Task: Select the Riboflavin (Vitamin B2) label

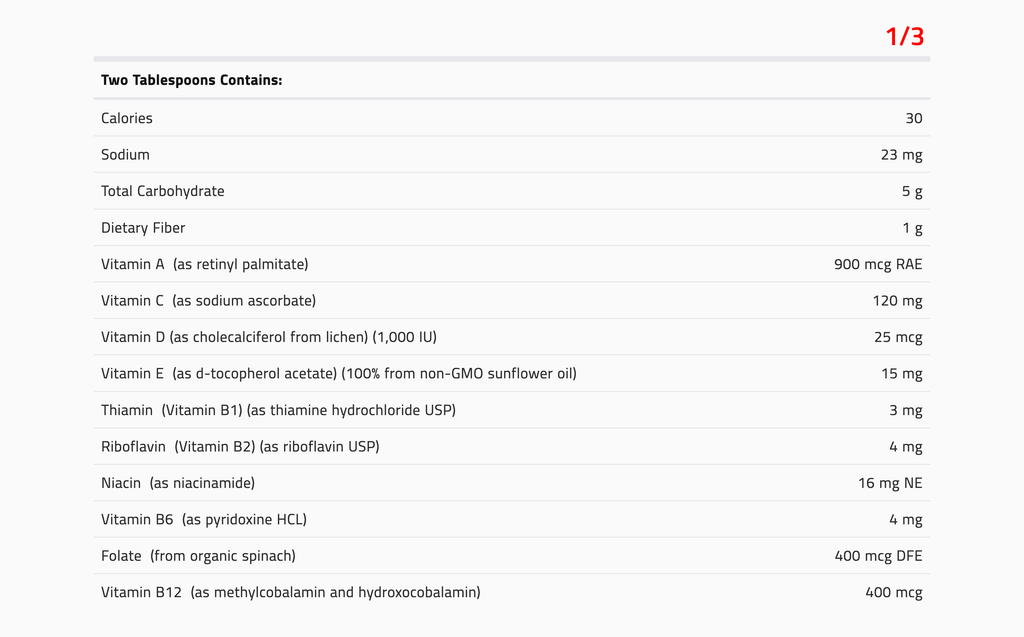Action: pyautogui.click(x=240, y=447)
